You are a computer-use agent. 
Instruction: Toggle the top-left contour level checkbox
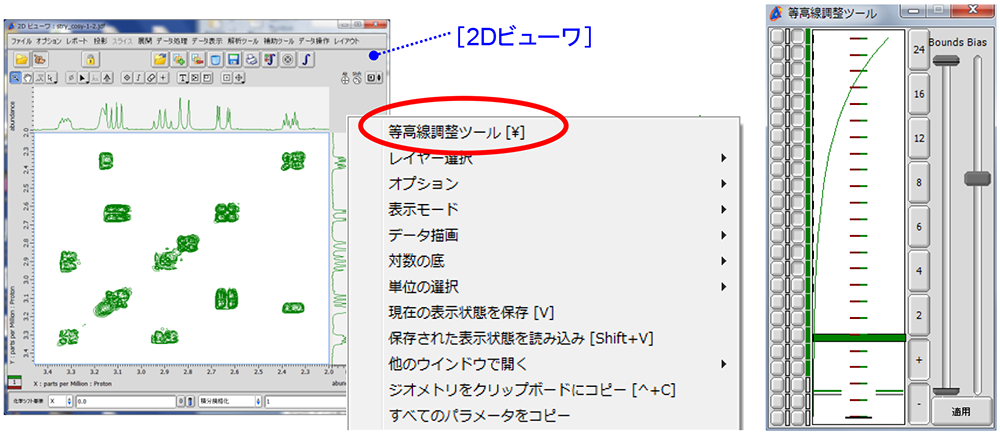coord(775,37)
